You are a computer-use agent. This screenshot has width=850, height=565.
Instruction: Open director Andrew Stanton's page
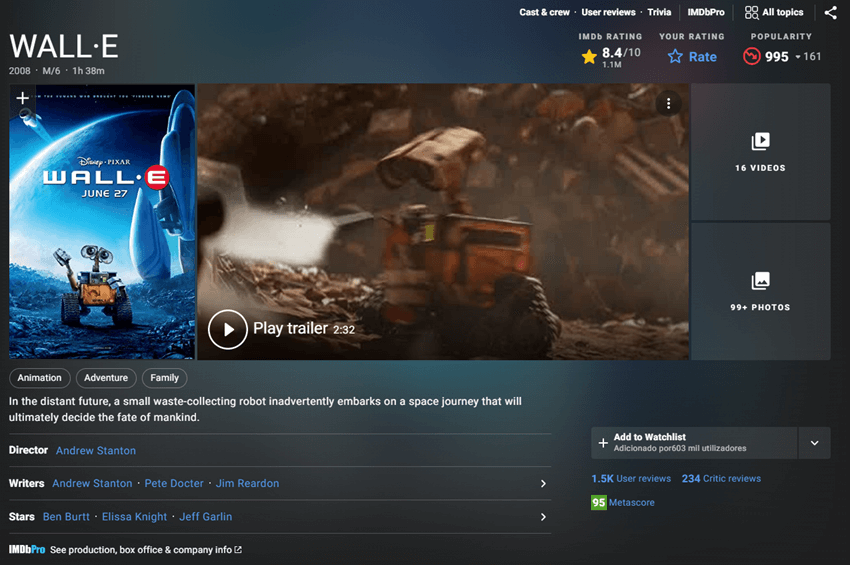pos(96,451)
